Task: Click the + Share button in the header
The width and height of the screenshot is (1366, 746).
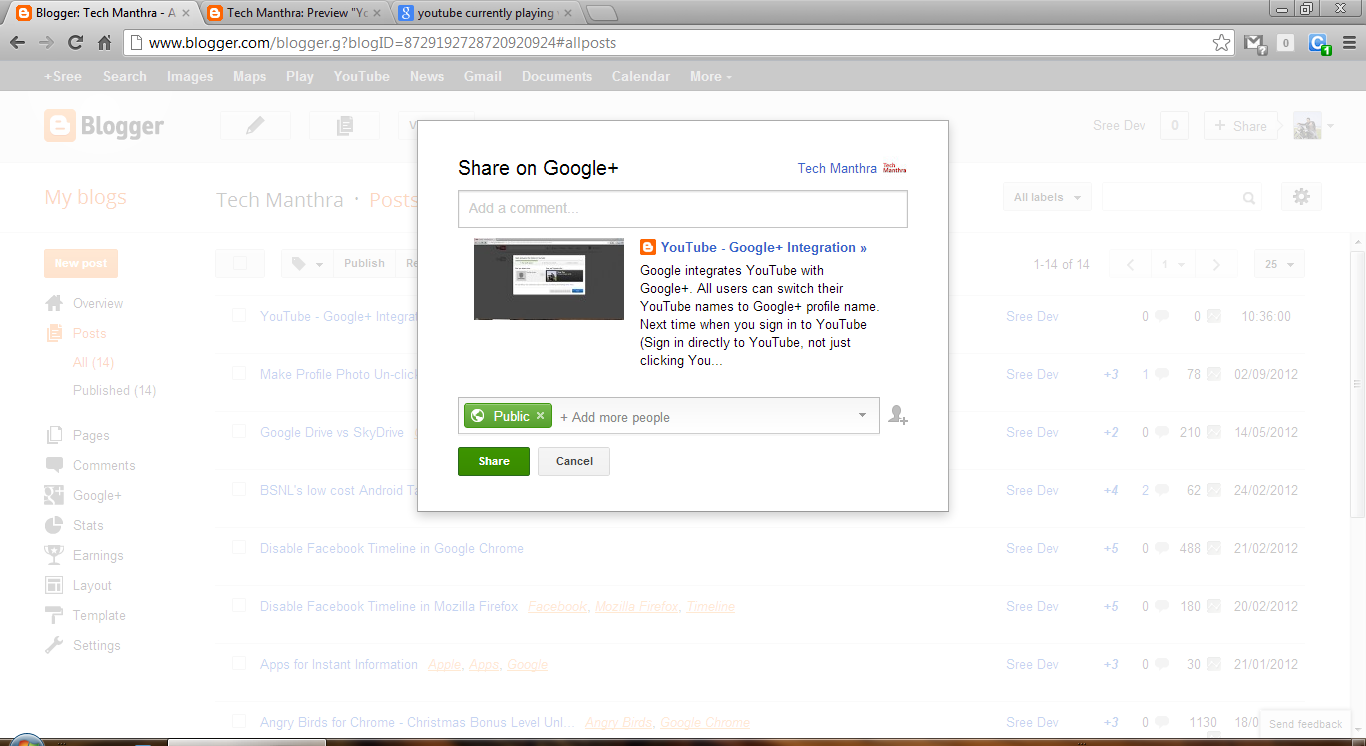Action: pyautogui.click(x=1241, y=126)
